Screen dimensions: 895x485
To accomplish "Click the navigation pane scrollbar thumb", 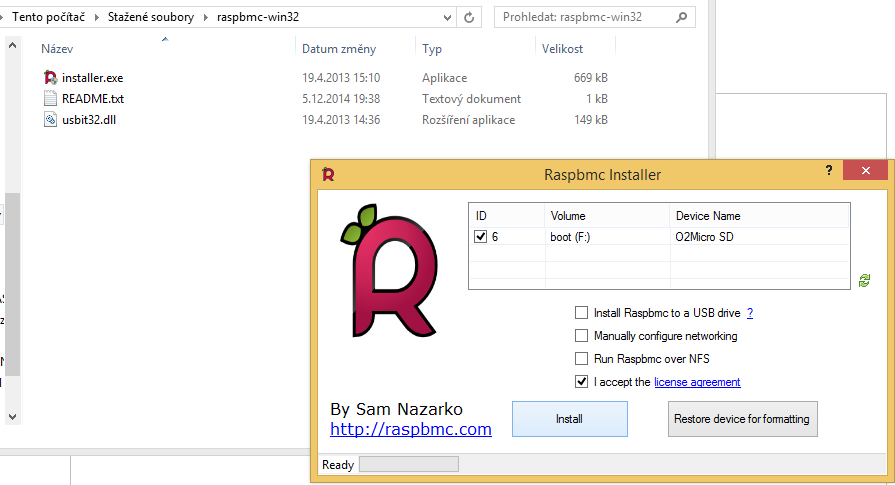I will coord(13,284).
